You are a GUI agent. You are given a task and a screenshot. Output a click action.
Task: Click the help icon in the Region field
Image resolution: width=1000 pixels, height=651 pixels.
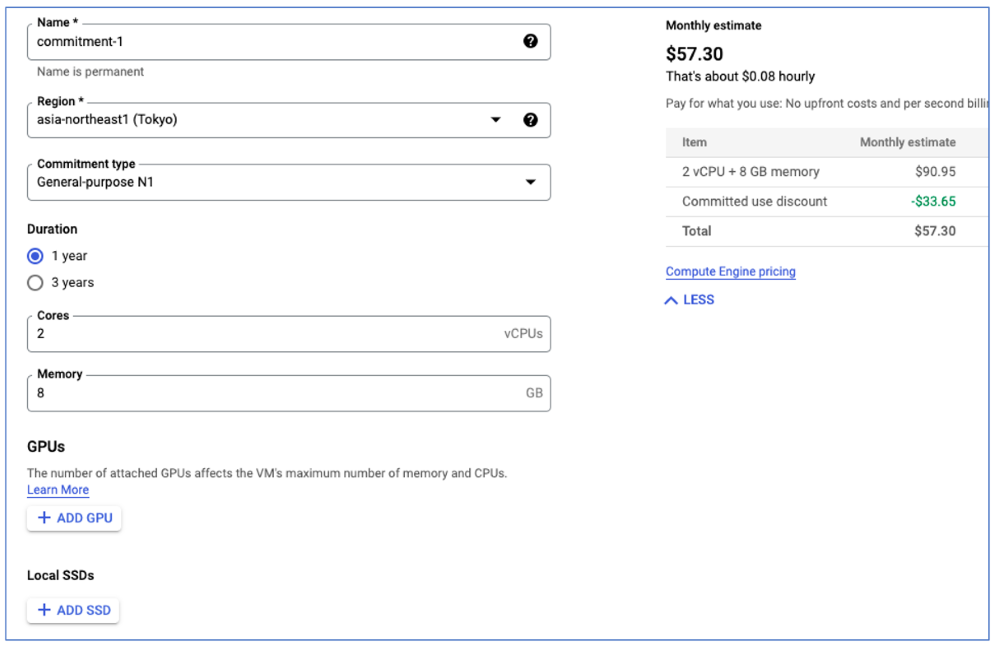530,120
